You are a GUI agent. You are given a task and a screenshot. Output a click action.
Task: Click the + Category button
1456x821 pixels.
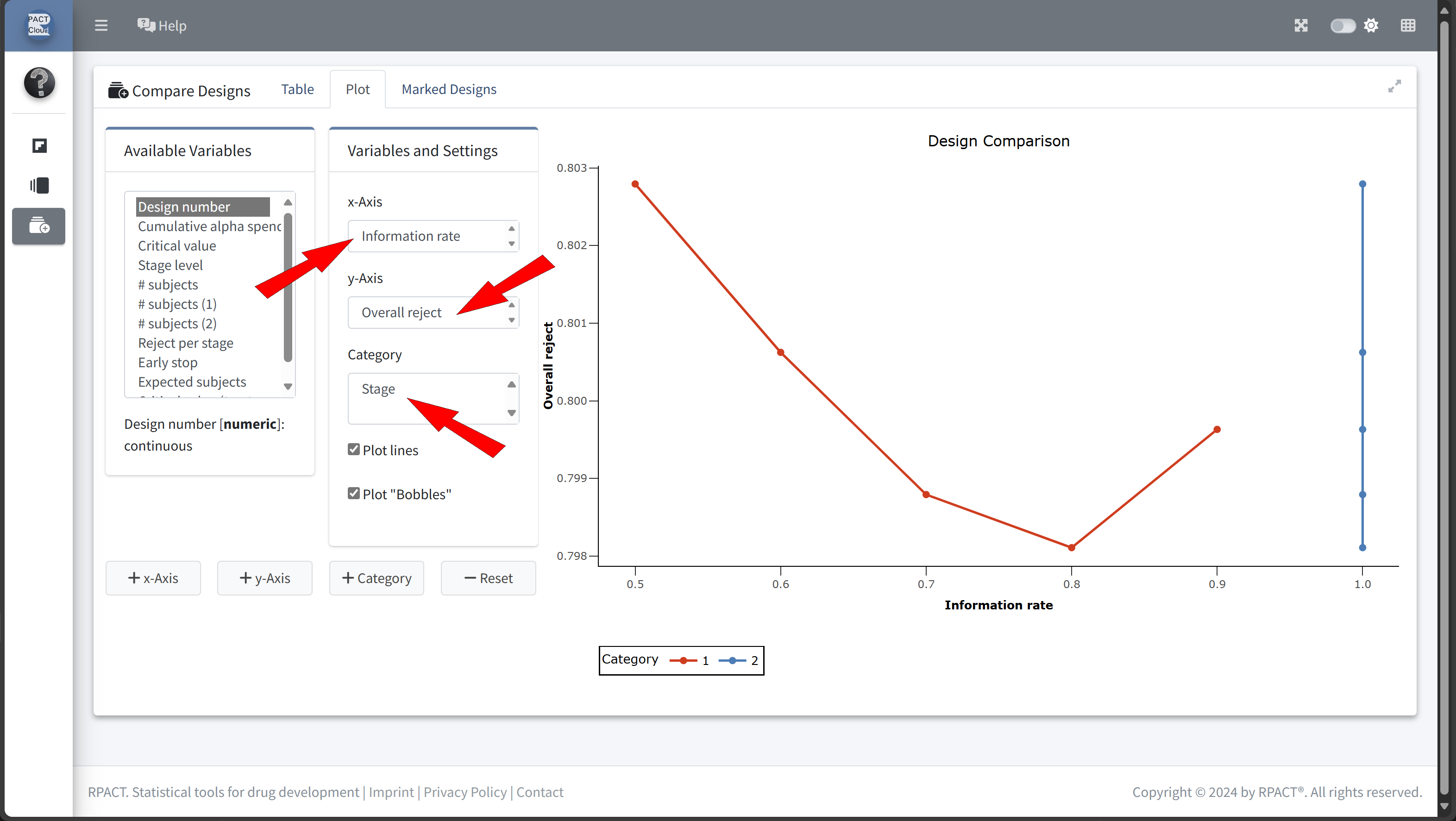[x=377, y=578]
